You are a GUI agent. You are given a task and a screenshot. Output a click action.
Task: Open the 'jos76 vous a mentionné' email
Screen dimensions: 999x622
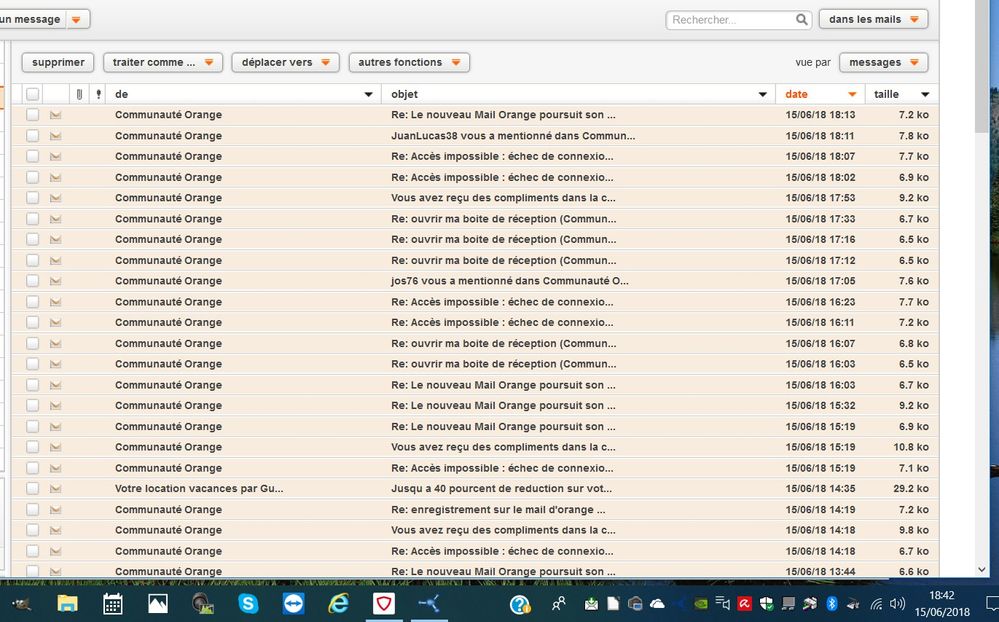pos(510,281)
